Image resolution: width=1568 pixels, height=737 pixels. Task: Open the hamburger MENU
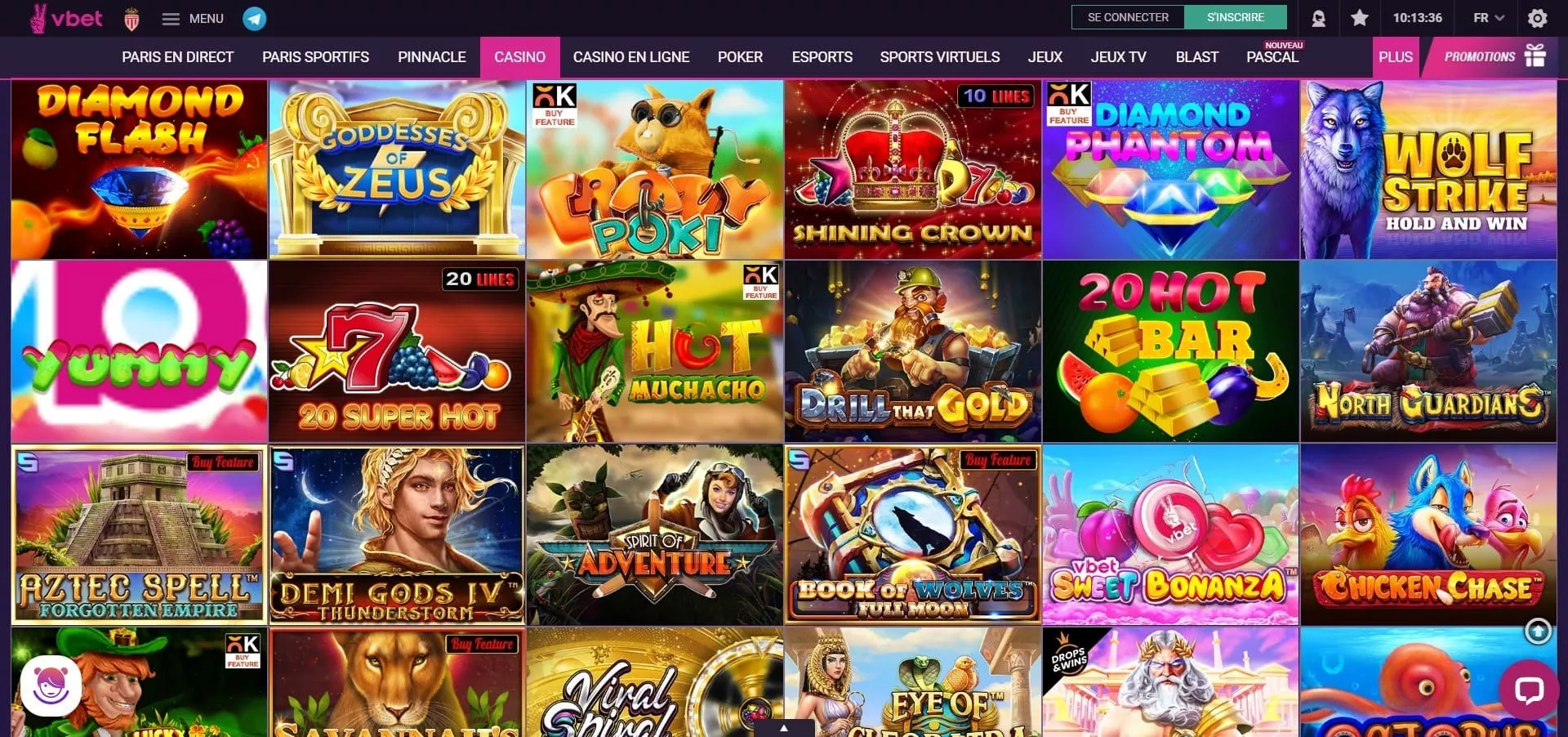tap(193, 18)
